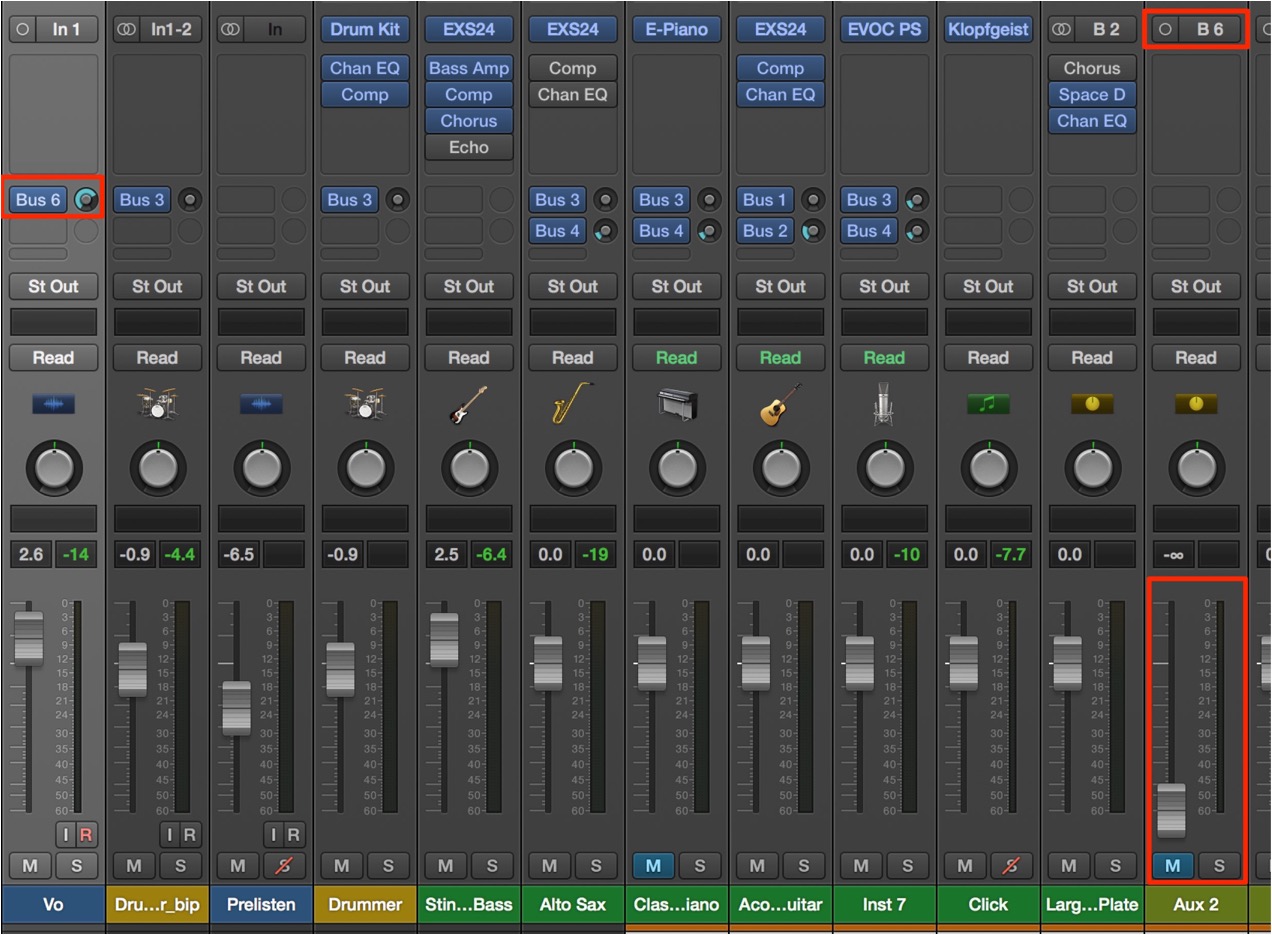
Task: Turn the pan knob on Vo strip
Action: 53,468
